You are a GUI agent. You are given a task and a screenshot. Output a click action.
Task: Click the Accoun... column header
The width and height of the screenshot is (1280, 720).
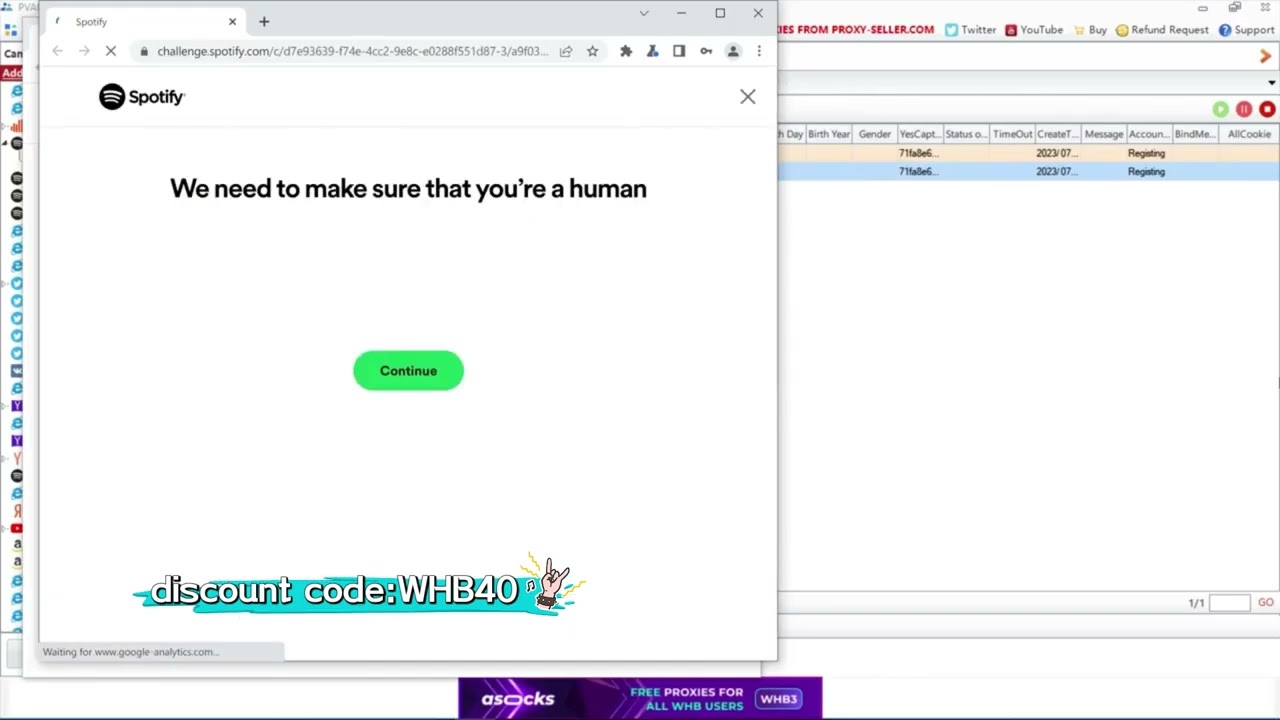click(1148, 134)
